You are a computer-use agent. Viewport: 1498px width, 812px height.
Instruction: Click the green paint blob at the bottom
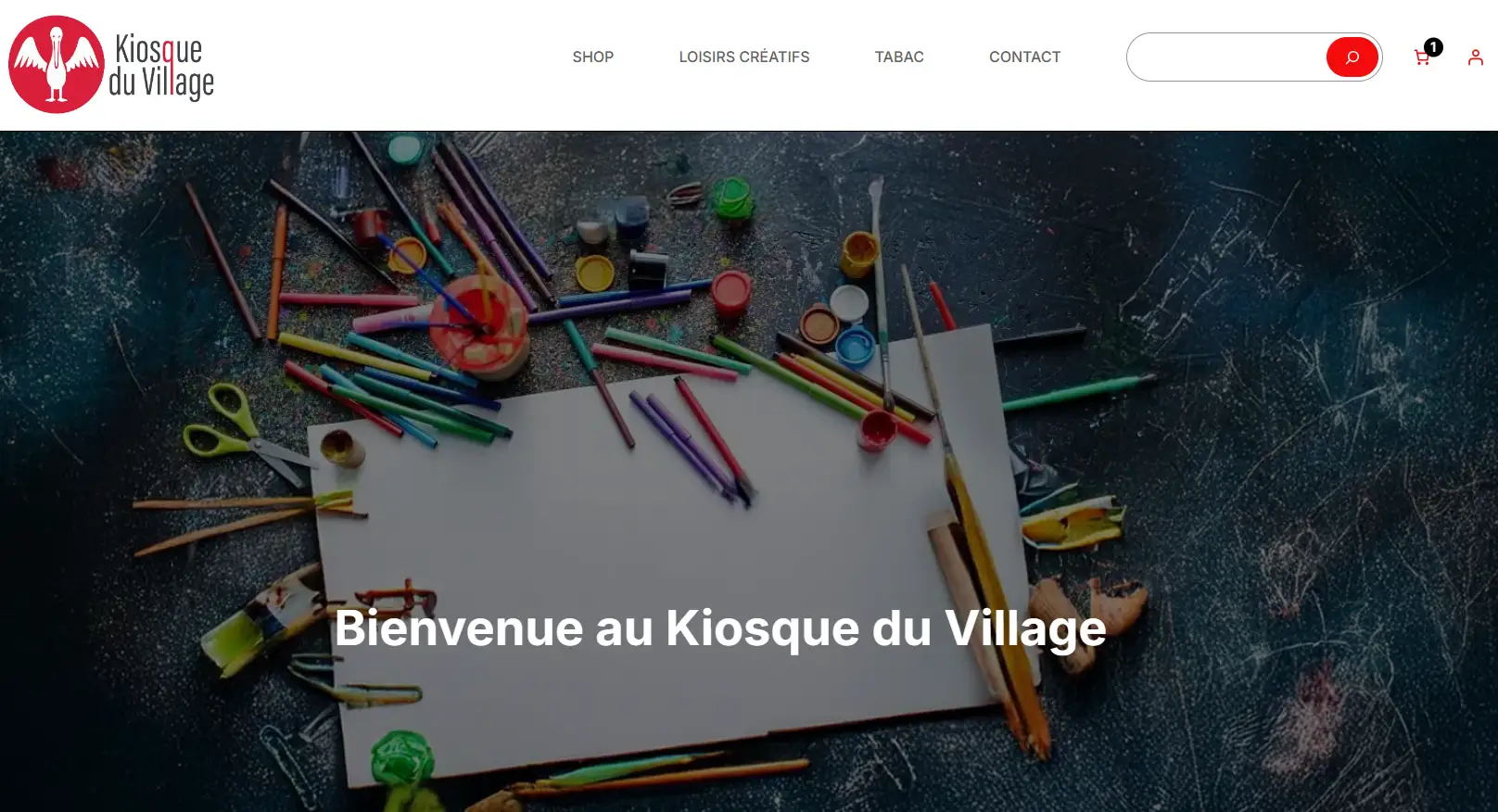pos(402,757)
